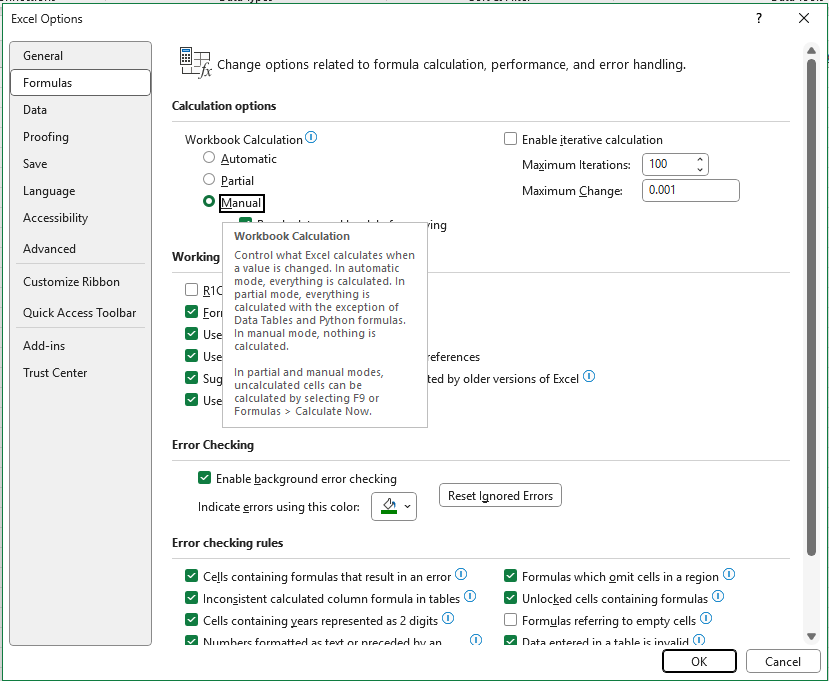Screen dimensions: 829x681
Task: Open the Add-ins category
Action: (x=80, y=346)
